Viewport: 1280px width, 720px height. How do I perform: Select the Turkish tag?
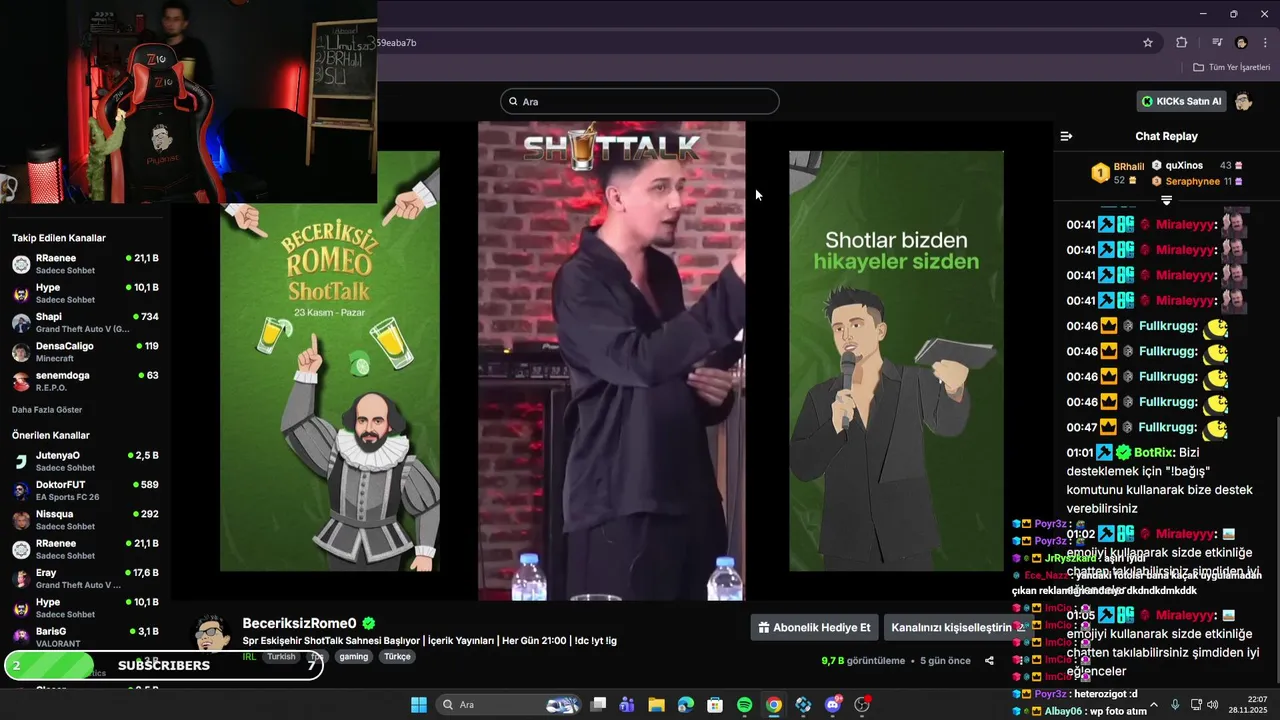click(281, 657)
